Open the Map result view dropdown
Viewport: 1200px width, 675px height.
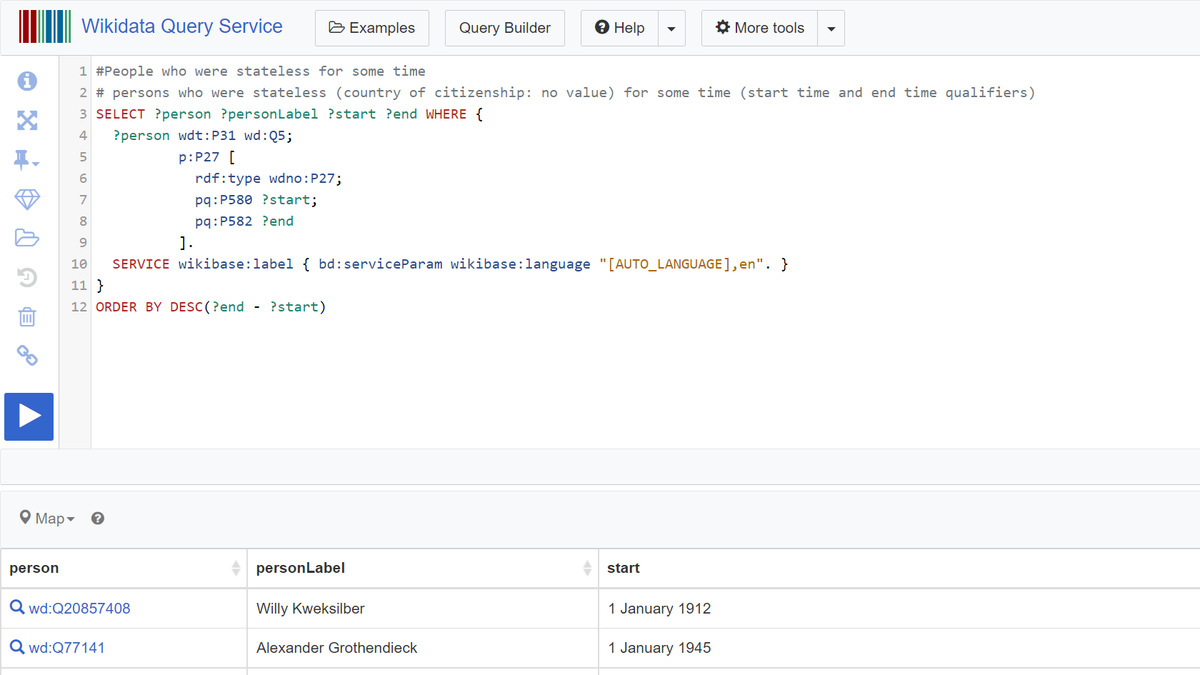coord(48,518)
